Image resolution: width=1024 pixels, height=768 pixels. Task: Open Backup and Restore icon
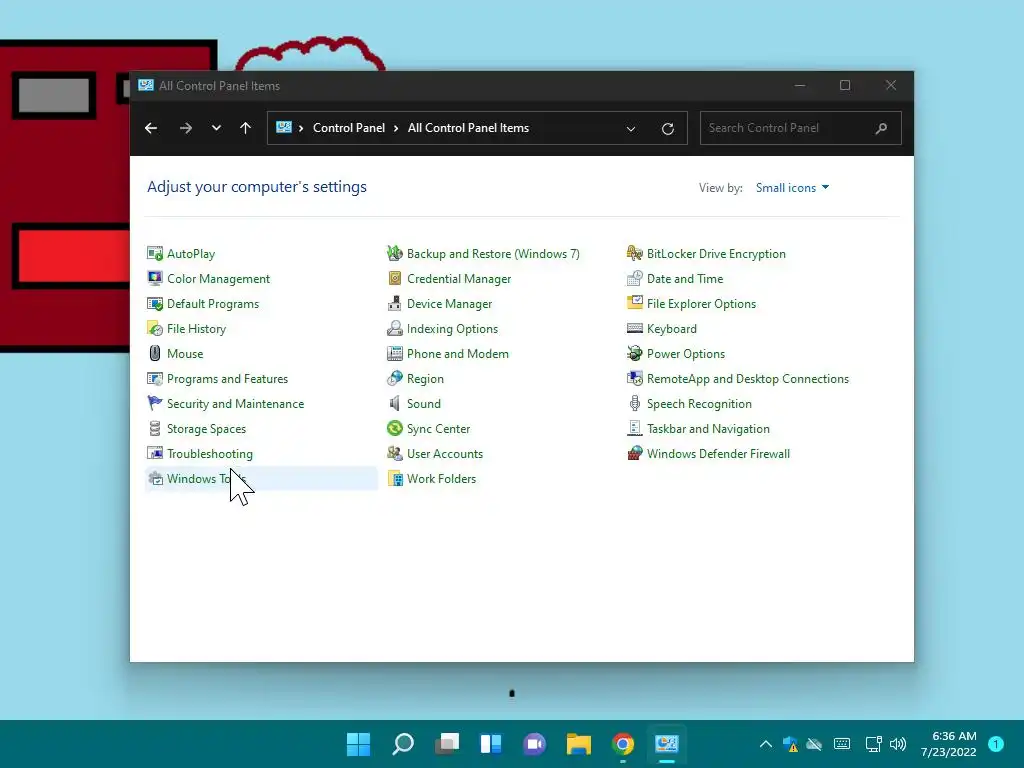point(394,253)
